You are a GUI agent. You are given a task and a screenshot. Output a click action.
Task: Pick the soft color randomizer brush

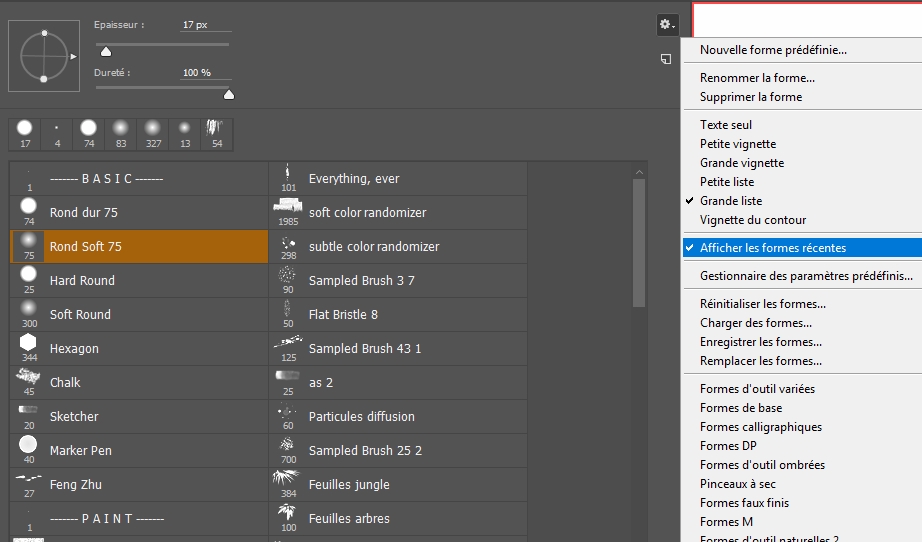tap(397, 212)
